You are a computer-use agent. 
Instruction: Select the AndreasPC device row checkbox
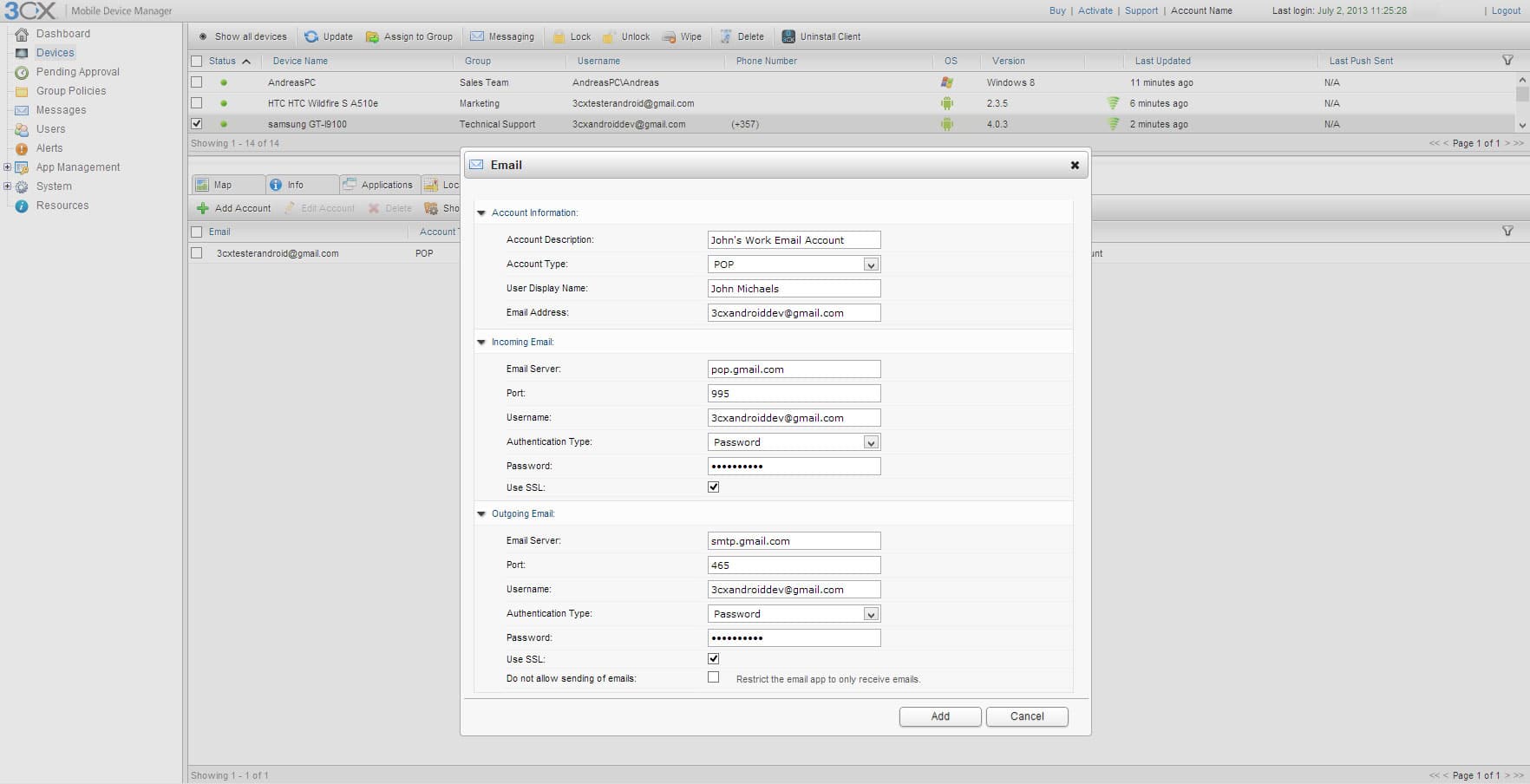pyautogui.click(x=197, y=82)
